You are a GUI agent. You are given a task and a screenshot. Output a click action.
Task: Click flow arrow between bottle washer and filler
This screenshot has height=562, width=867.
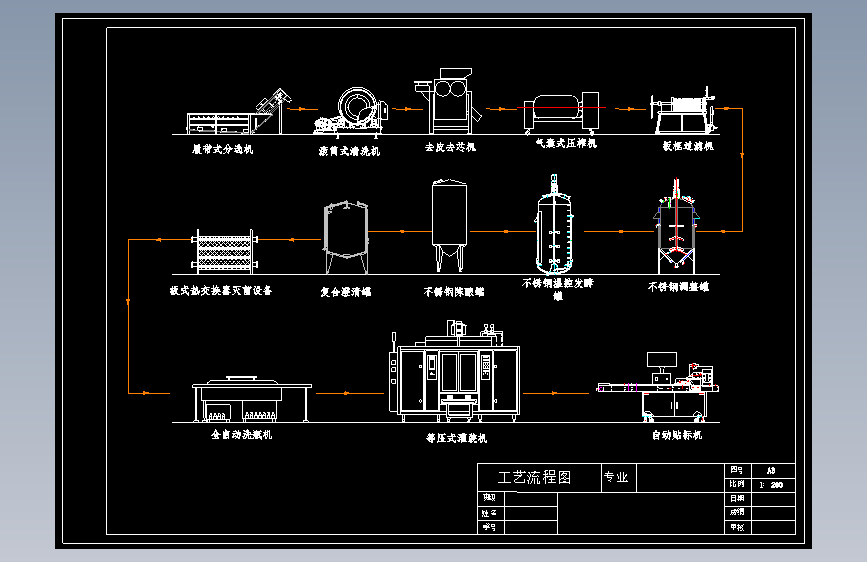point(349,393)
